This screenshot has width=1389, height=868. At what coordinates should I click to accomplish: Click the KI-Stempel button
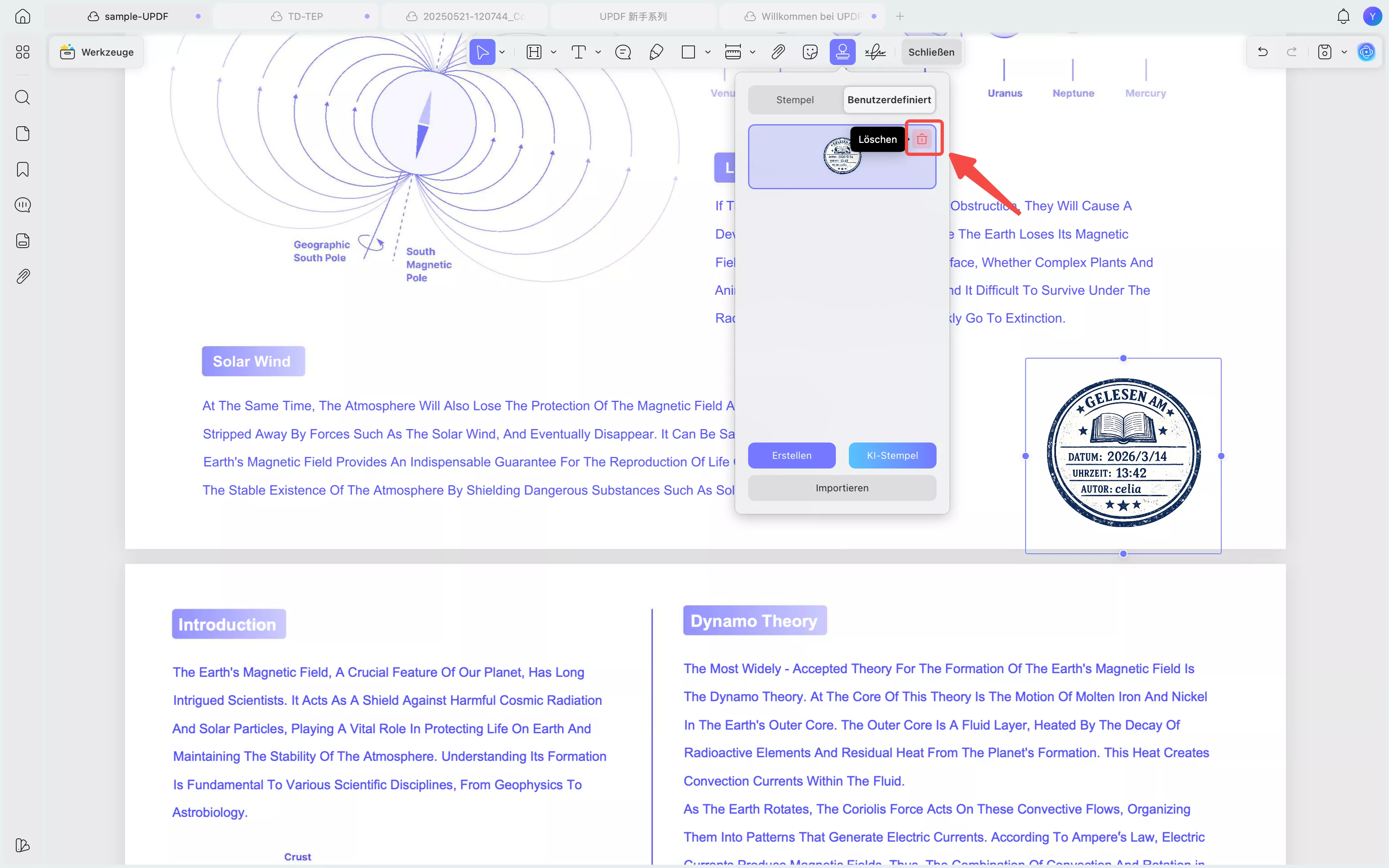(x=892, y=455)
